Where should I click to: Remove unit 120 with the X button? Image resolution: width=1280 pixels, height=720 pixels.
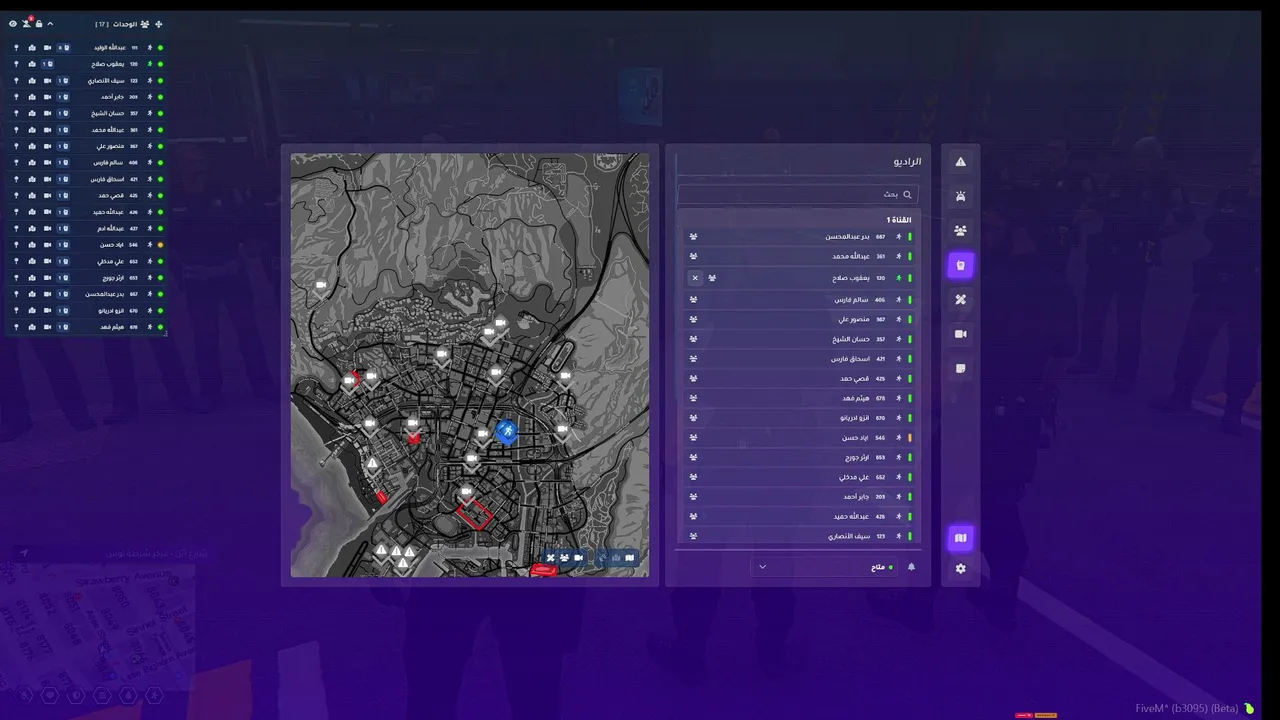[695, 278]
